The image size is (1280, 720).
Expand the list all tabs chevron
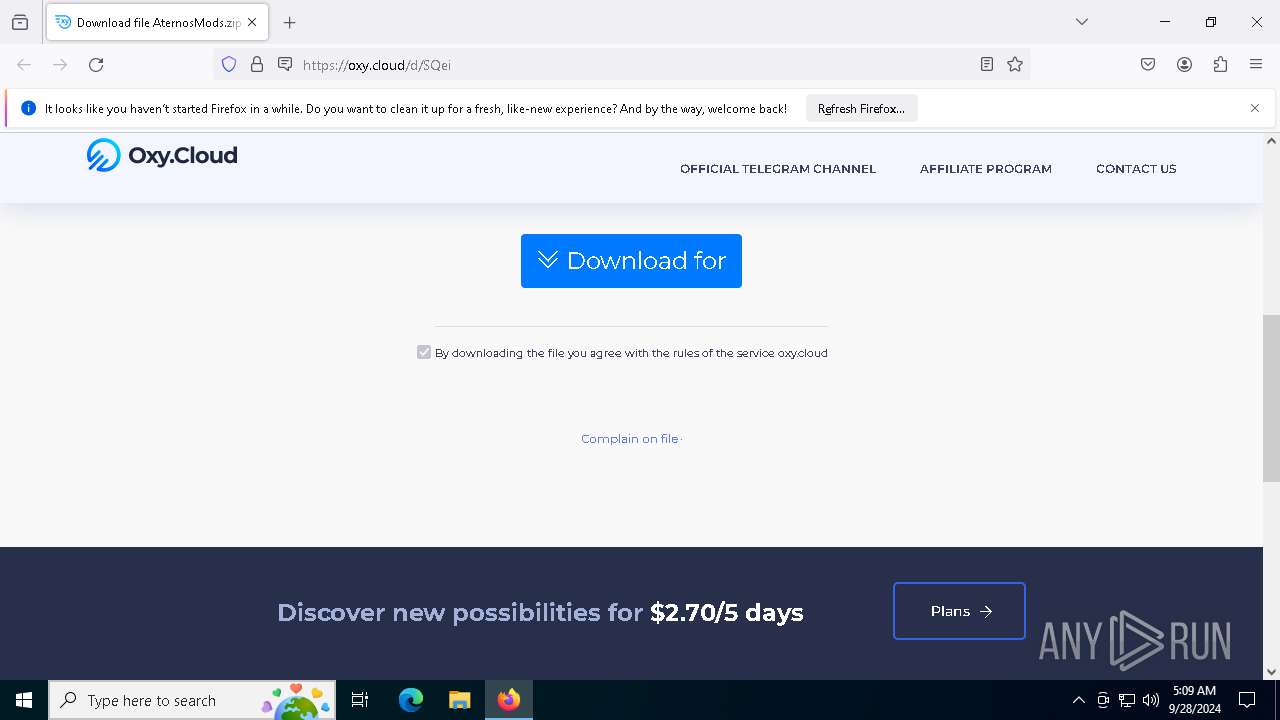click(x=1082, y=22)
